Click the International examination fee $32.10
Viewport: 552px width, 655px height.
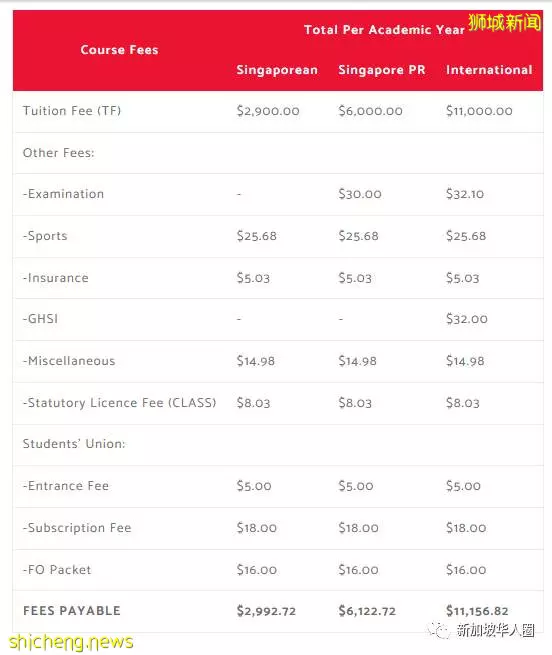point(465,194)
